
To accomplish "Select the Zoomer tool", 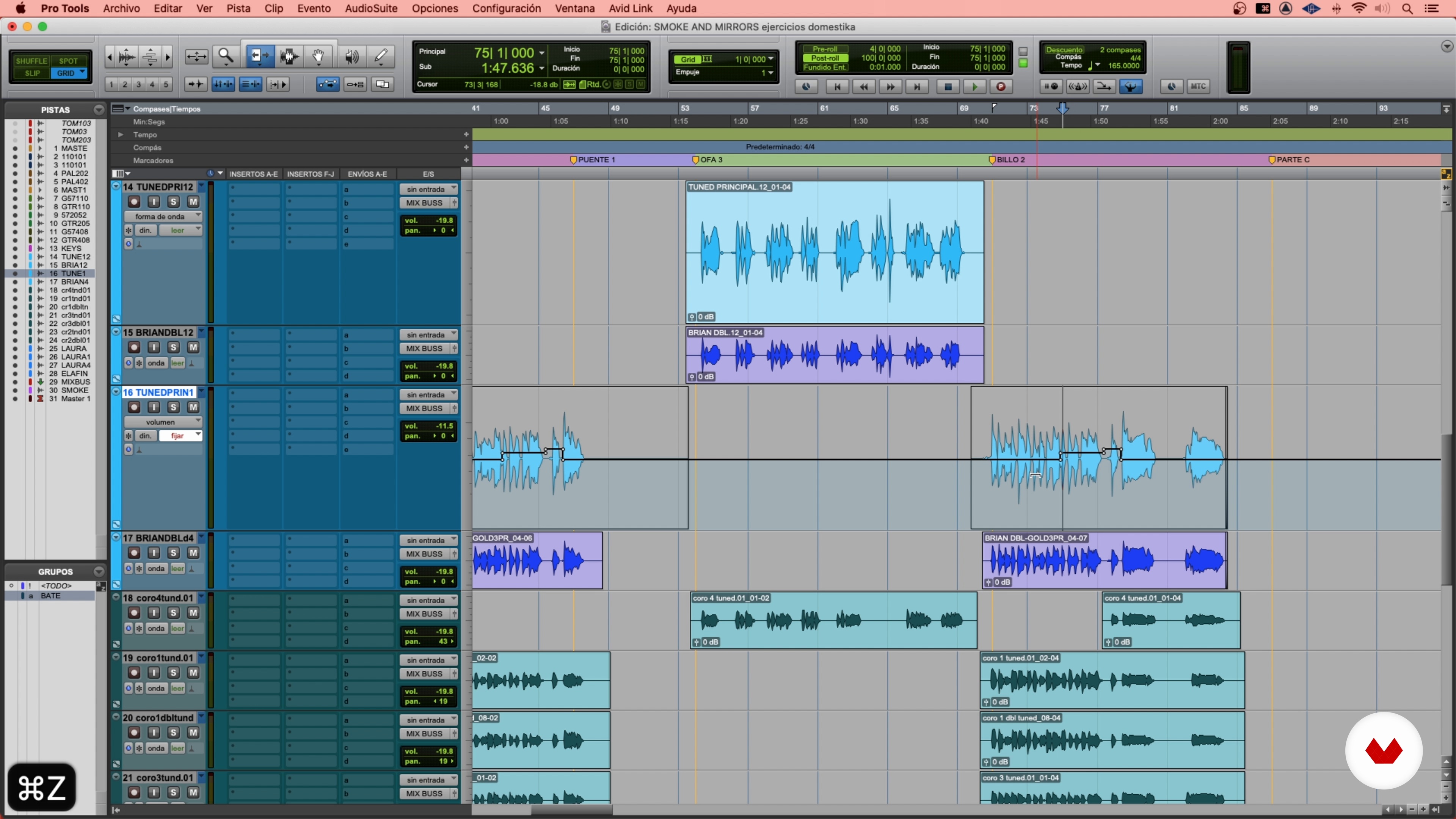I will tap(226, 56).
